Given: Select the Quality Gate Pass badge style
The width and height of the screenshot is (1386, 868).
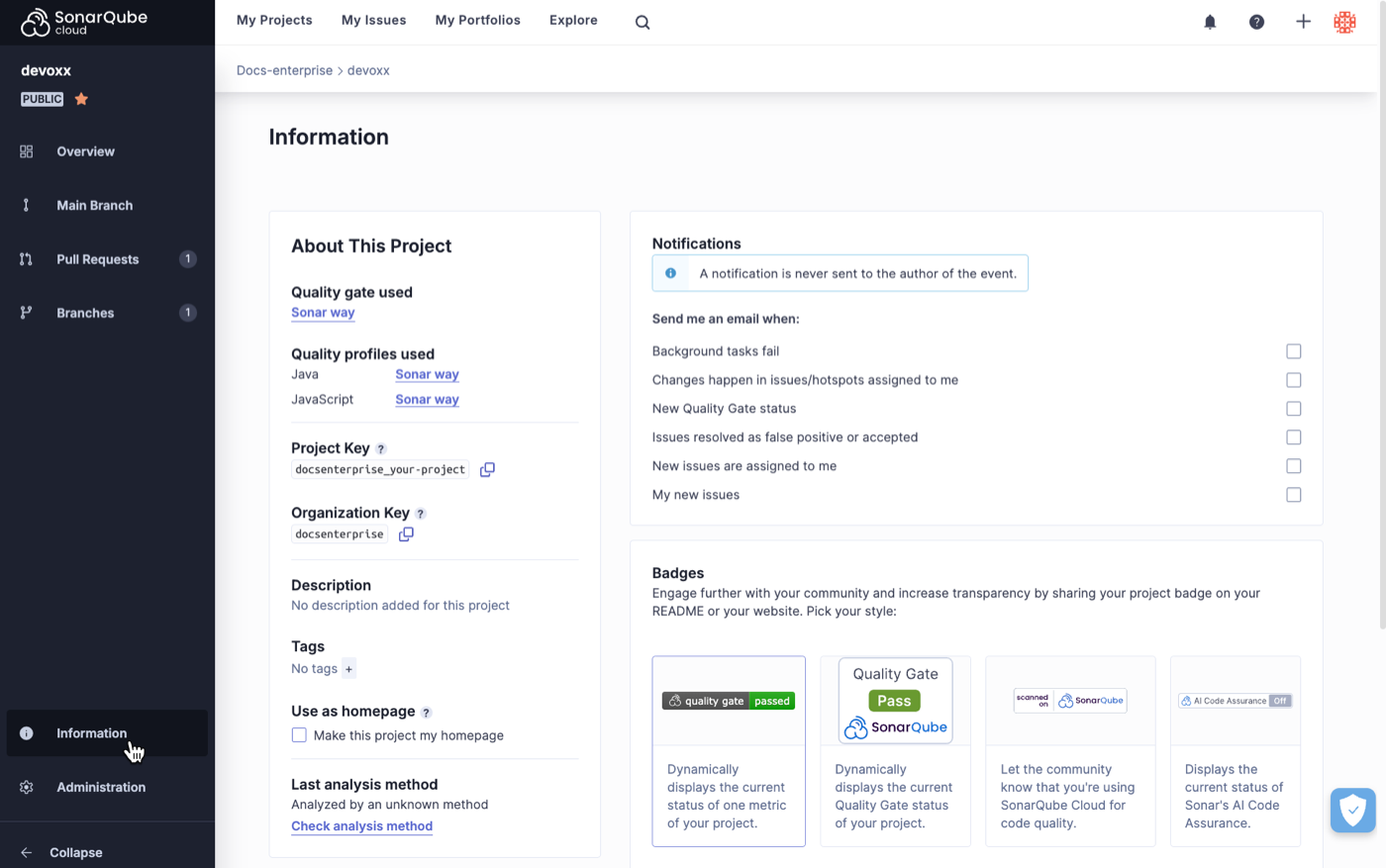Looking at the screenshot, I should (x=895, y=750).
